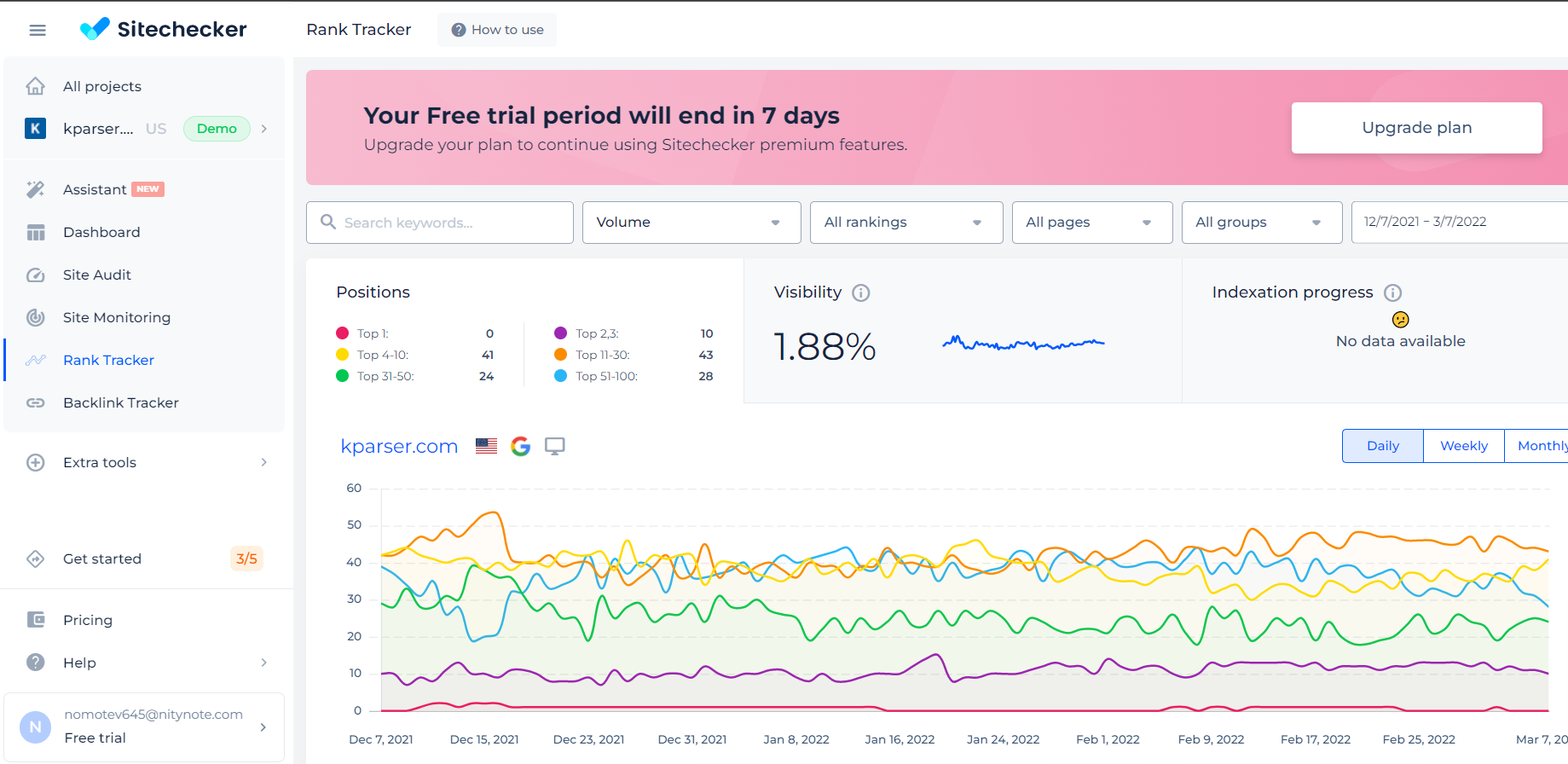Click the green Top 31-50 color dot
The width and height of the screenshot is (1568, 764).
click(343, 376)
